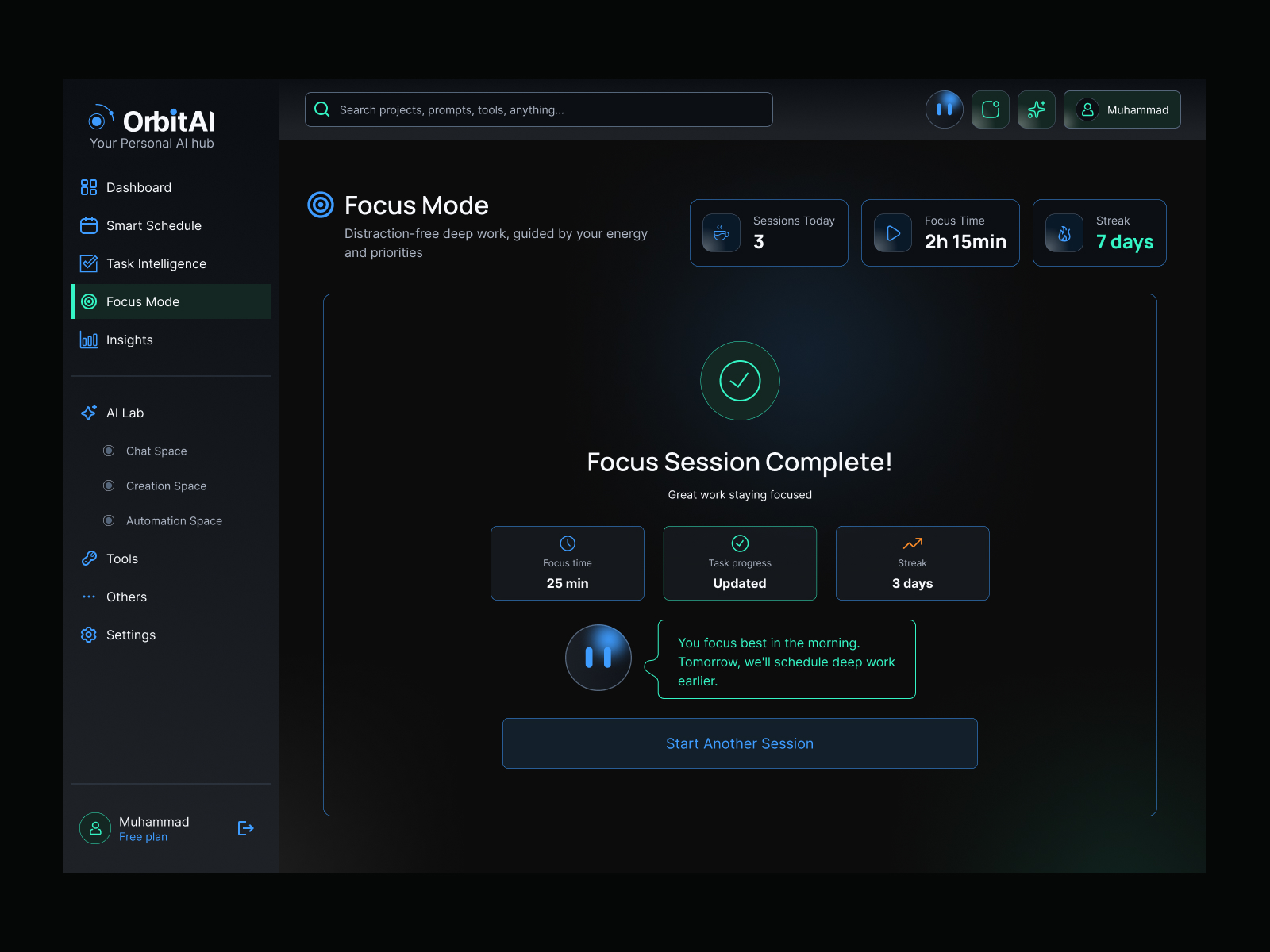Click the log out icon next to Free plan
This screenshot has width=1270, height=952.
(x=246, y=828)
